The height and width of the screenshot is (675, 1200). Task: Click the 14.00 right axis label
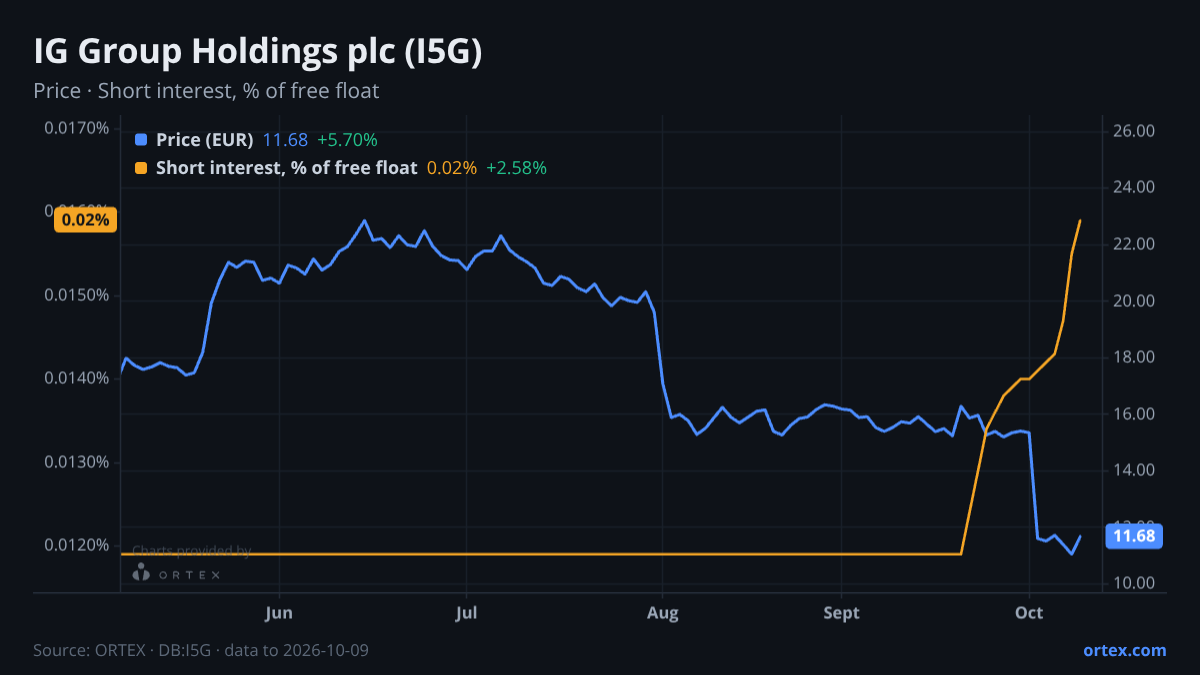point(1134,470)
